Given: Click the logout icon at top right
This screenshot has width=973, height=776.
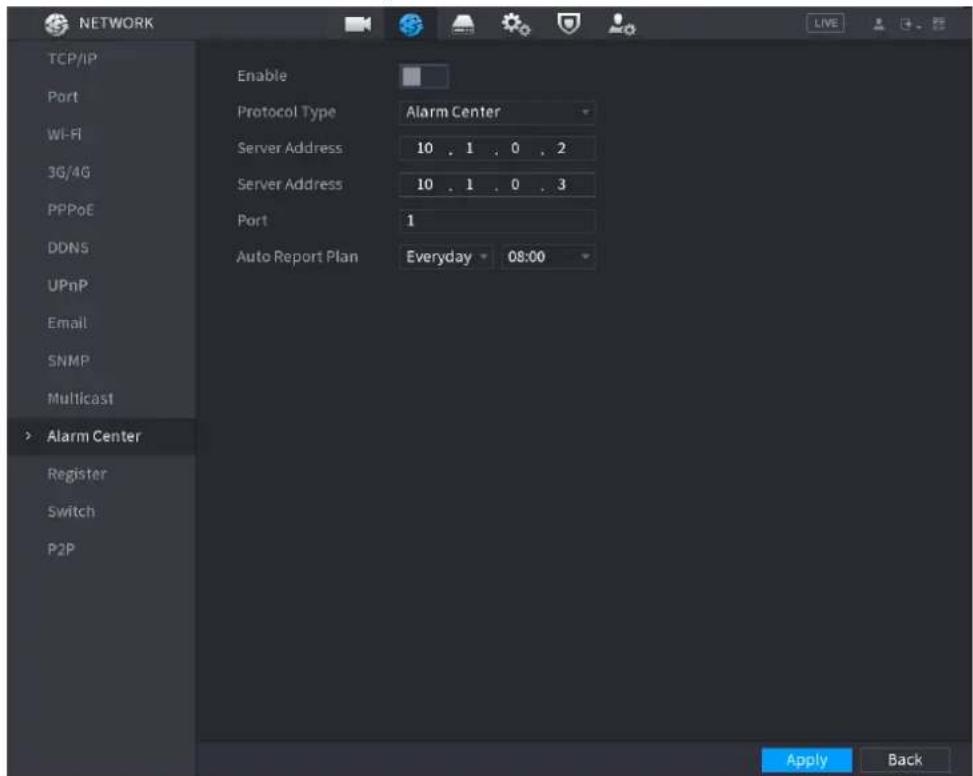Looking at the screenshot, I should (x=909, y=24).
